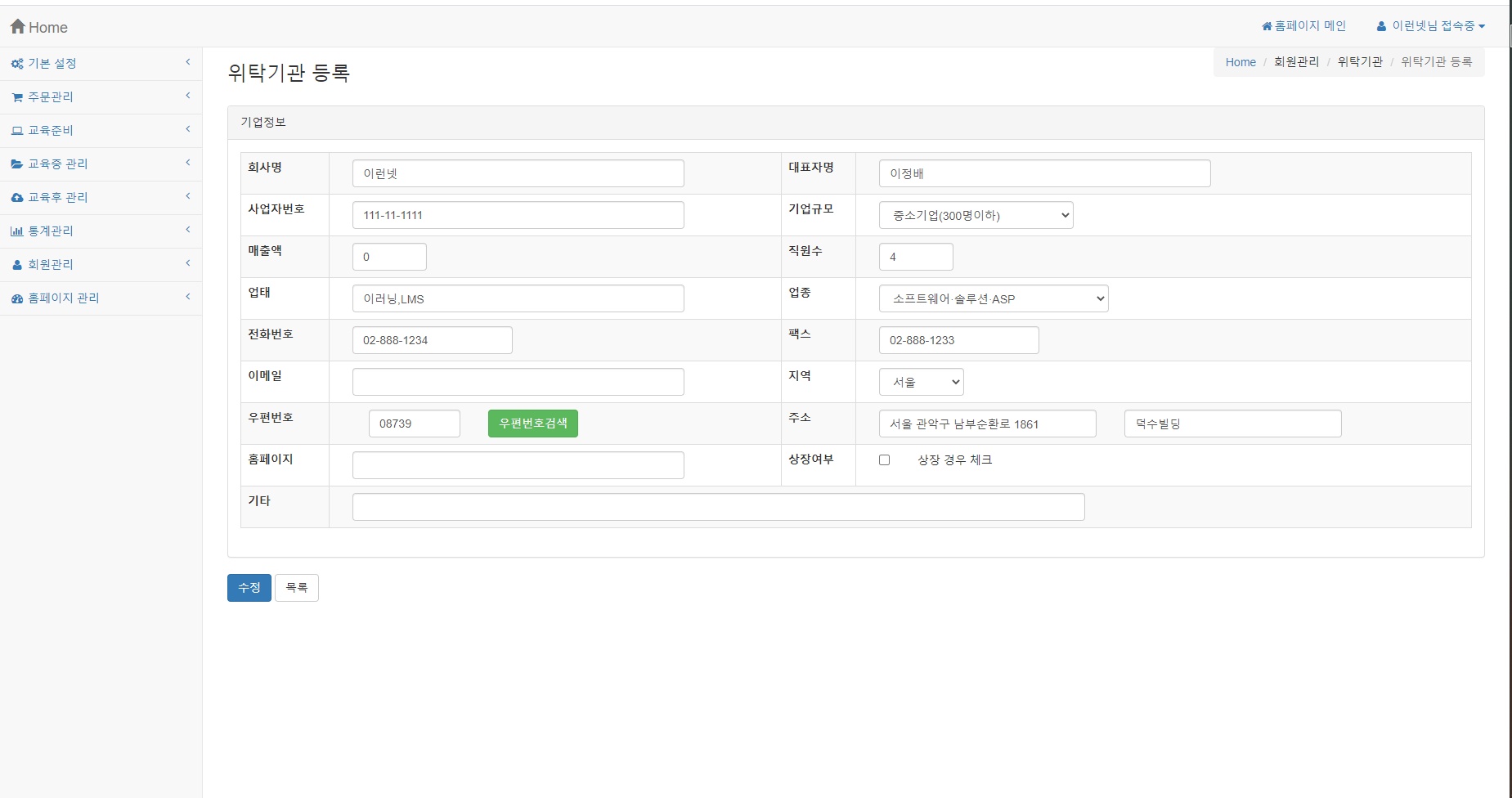Focus the 회사명 input field

[518, 173]
